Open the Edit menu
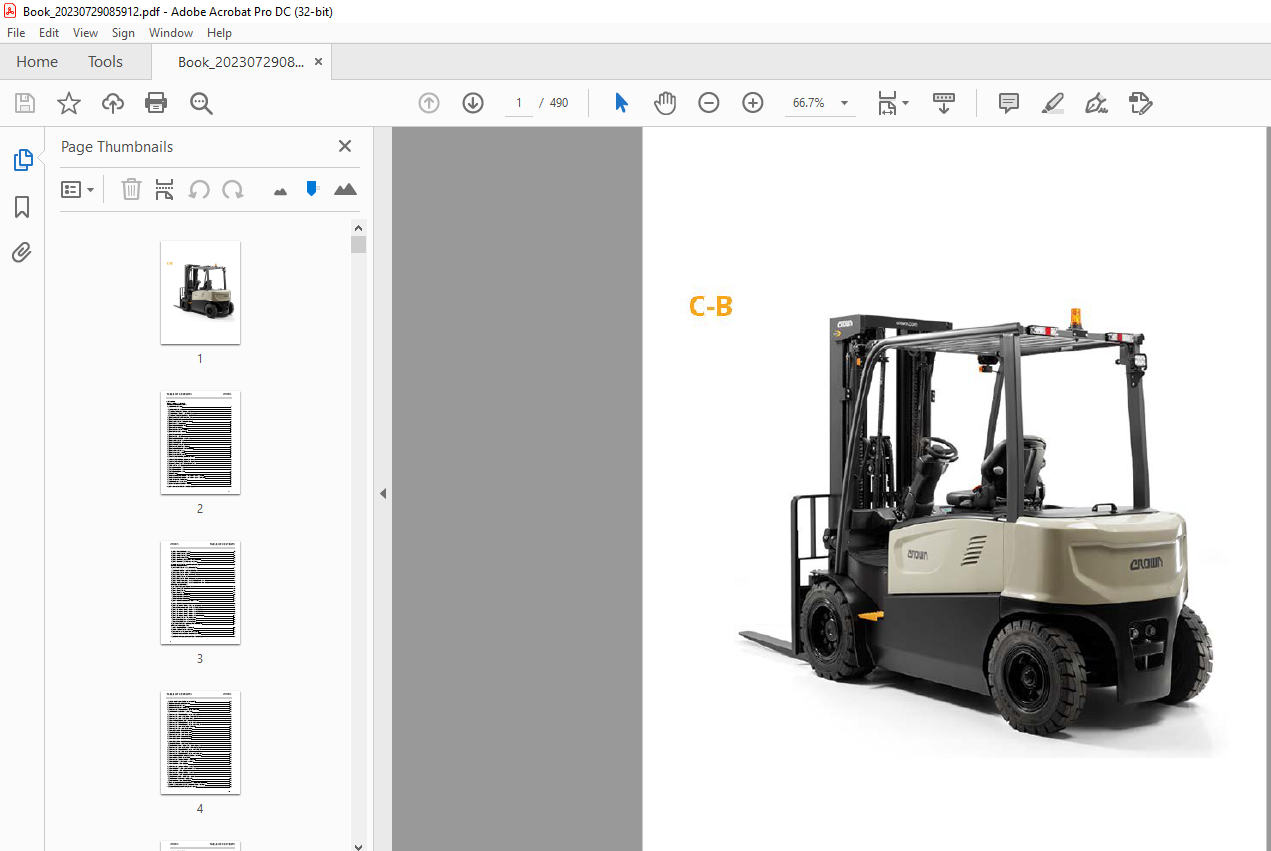 pos(49,33)
